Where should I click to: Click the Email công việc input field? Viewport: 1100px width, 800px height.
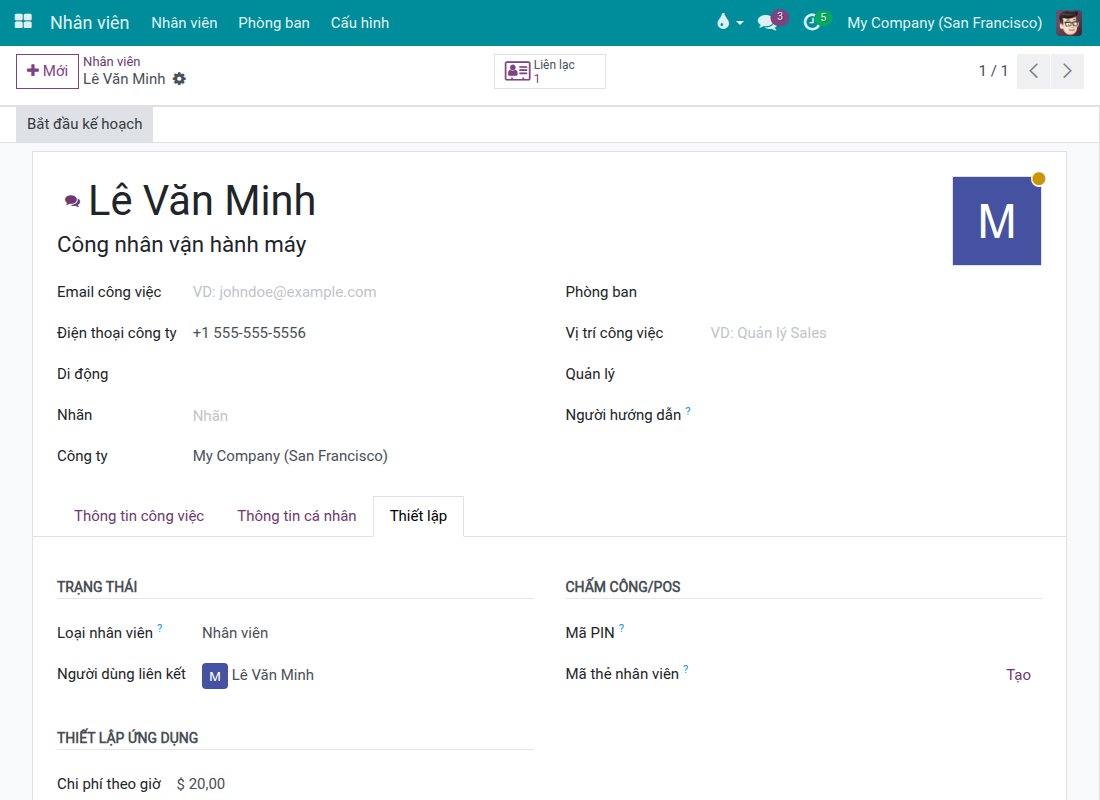coord(363,292)
